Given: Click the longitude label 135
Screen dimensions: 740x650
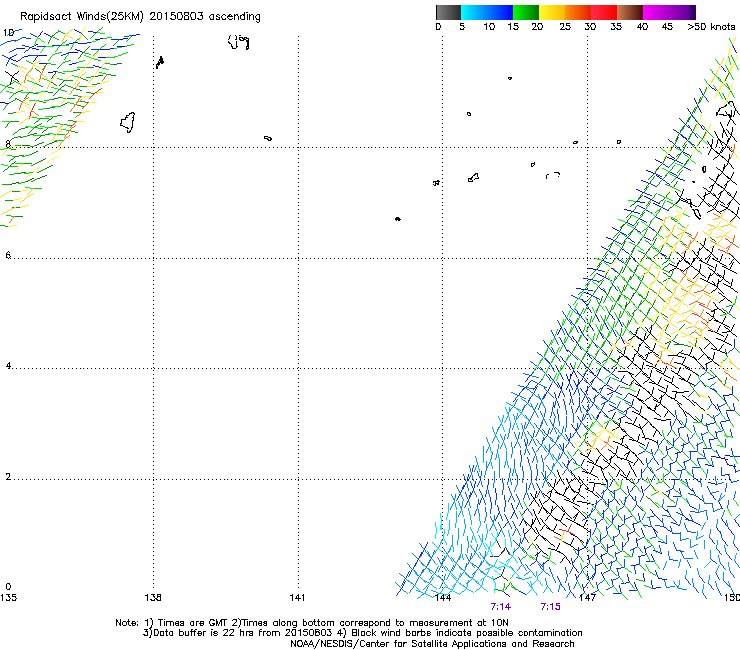Looking at the screenshot, I should (8, 598).
